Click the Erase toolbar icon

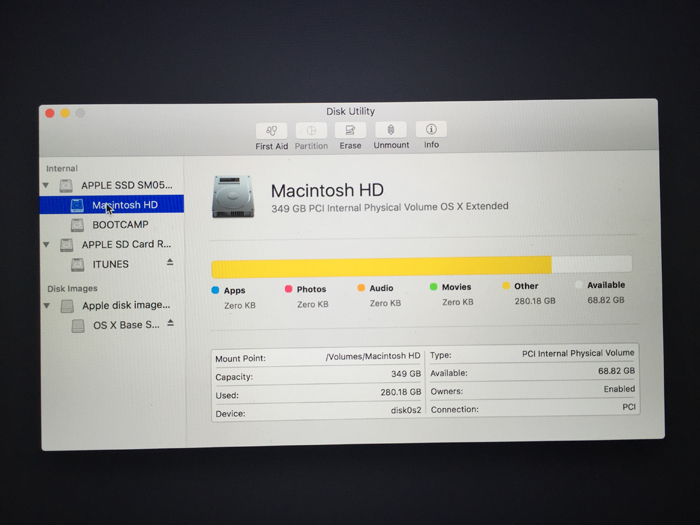(350, 130)
